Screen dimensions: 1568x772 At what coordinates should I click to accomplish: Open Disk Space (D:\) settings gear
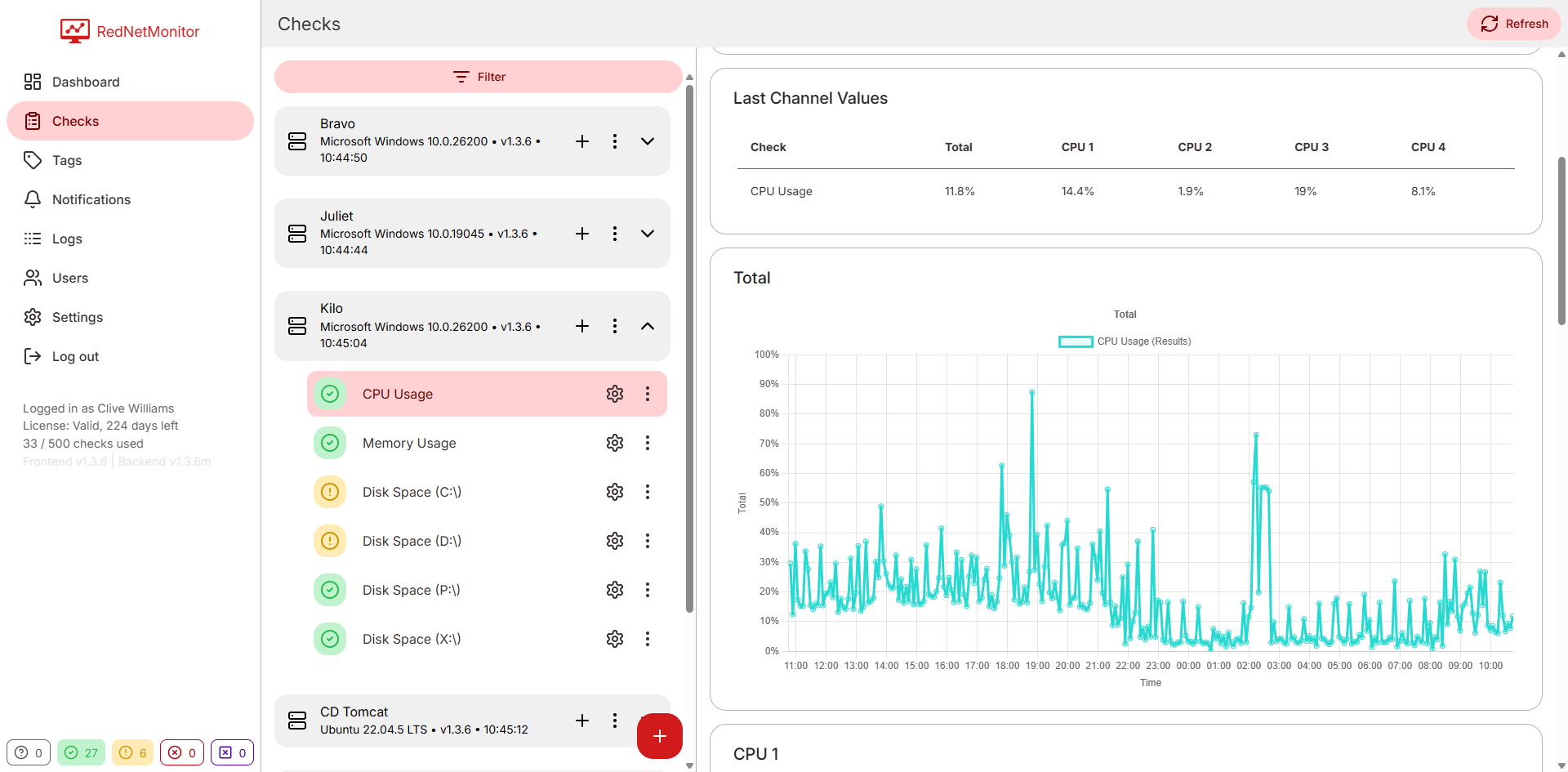pyautogui.click(x=615, y=541)
